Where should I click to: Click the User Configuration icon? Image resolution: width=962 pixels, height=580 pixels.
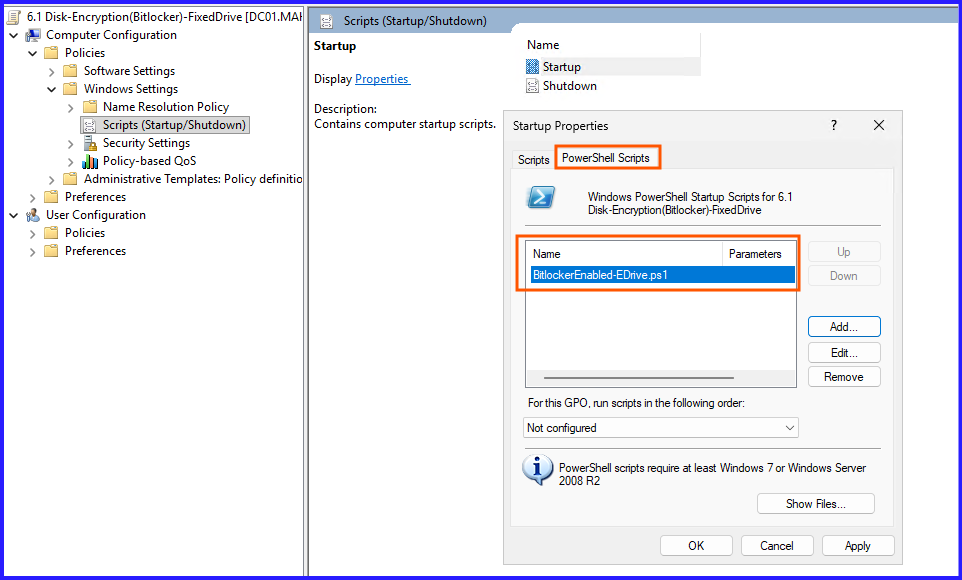click(x=33, y=215)
